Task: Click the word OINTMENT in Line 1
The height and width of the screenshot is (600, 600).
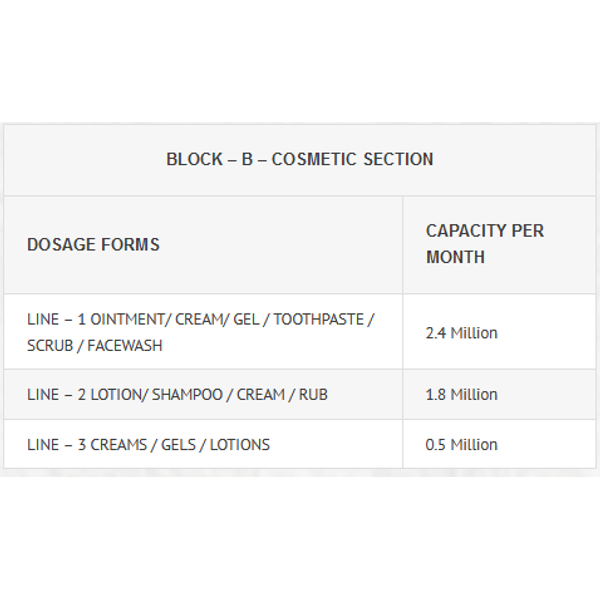Action: (x=127, y=319)
